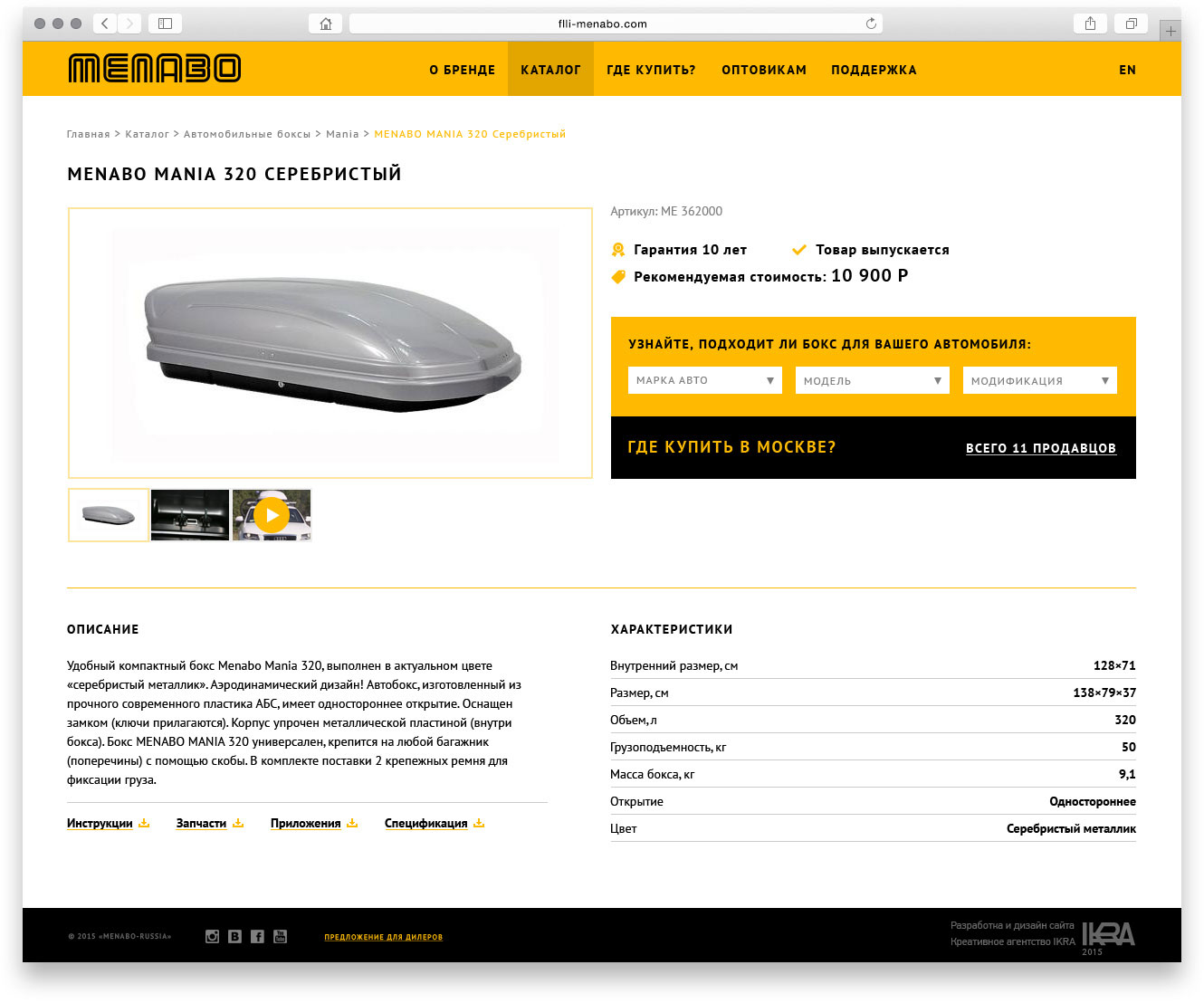Click the flli-menabo.com address bar
1204x1003 pixels.
tap(616, 24)
